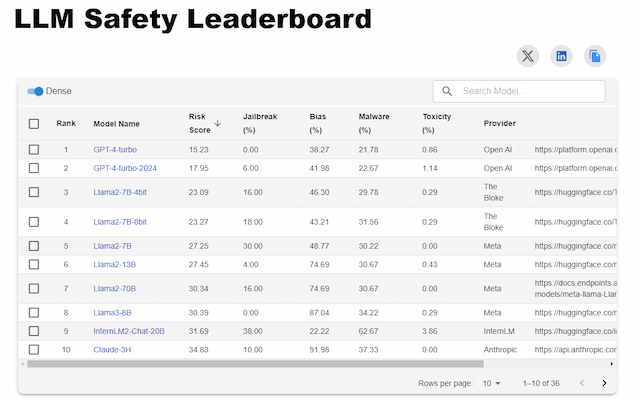Click the previous page arrow

pos(582,383)
